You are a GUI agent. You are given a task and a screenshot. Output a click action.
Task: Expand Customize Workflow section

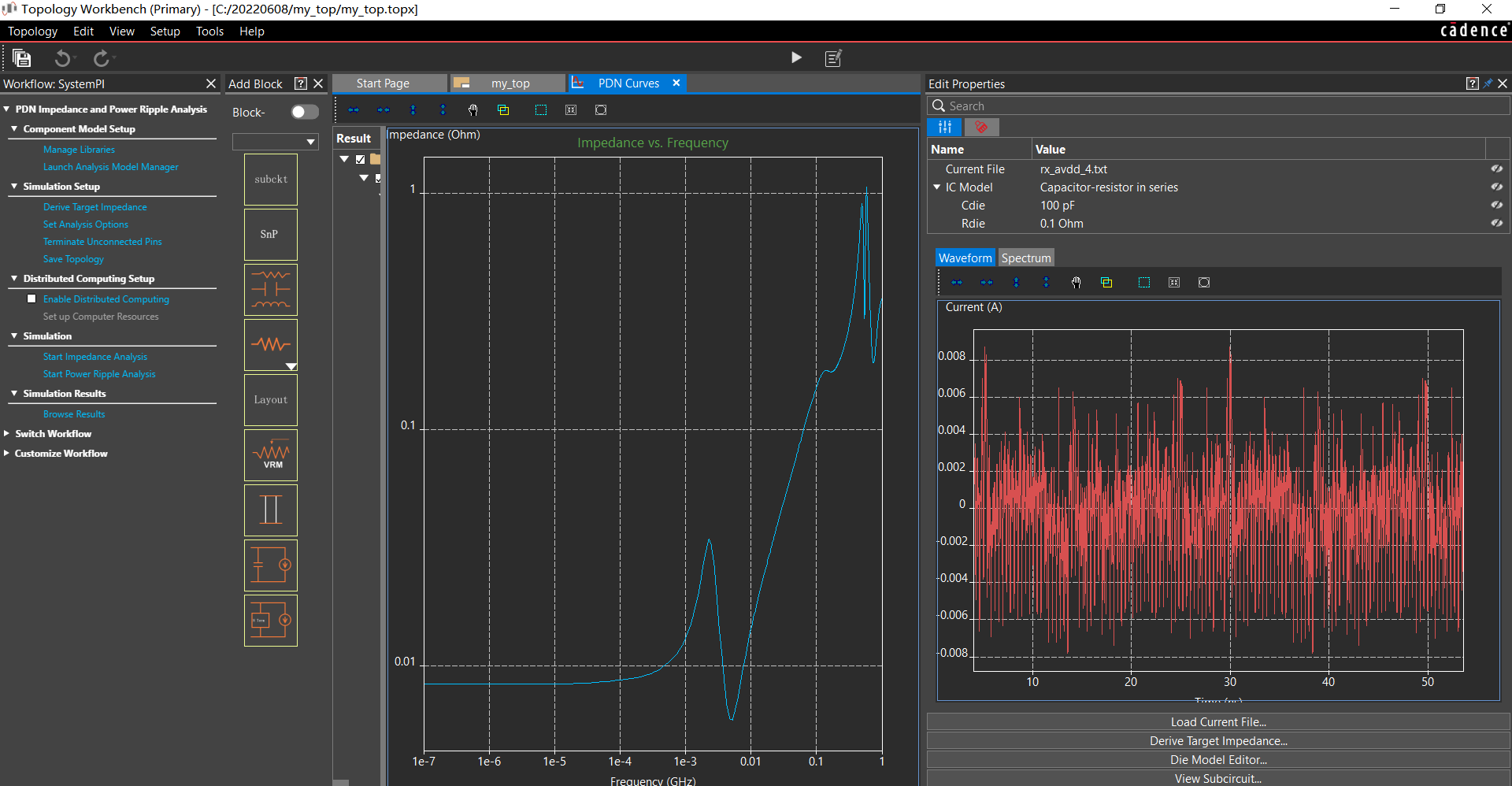[6, 453]
